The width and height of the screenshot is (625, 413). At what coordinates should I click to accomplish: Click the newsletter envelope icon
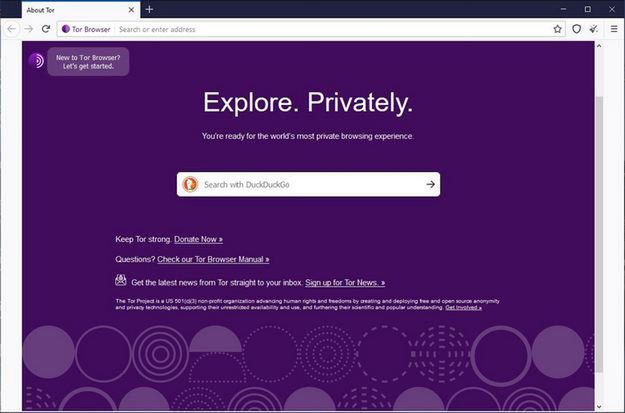point(121,280)
